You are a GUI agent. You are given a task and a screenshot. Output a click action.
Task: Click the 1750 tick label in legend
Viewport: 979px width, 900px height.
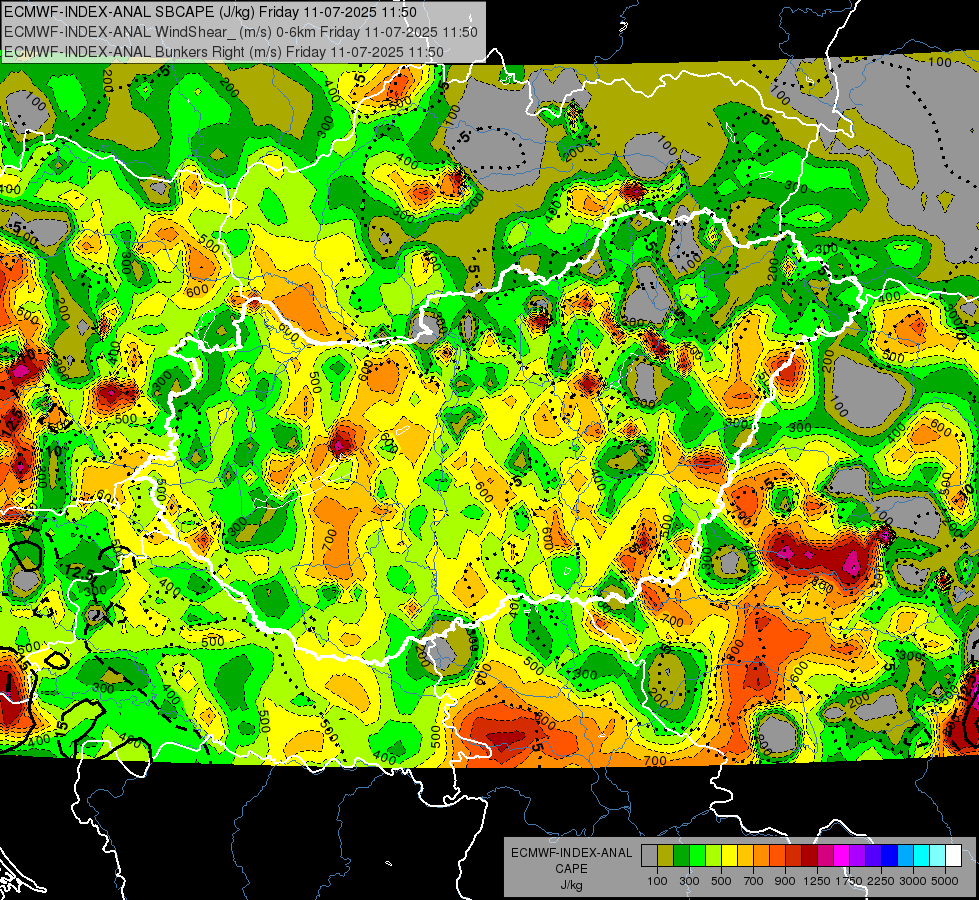pyautogui.click(x=849, y=881)
